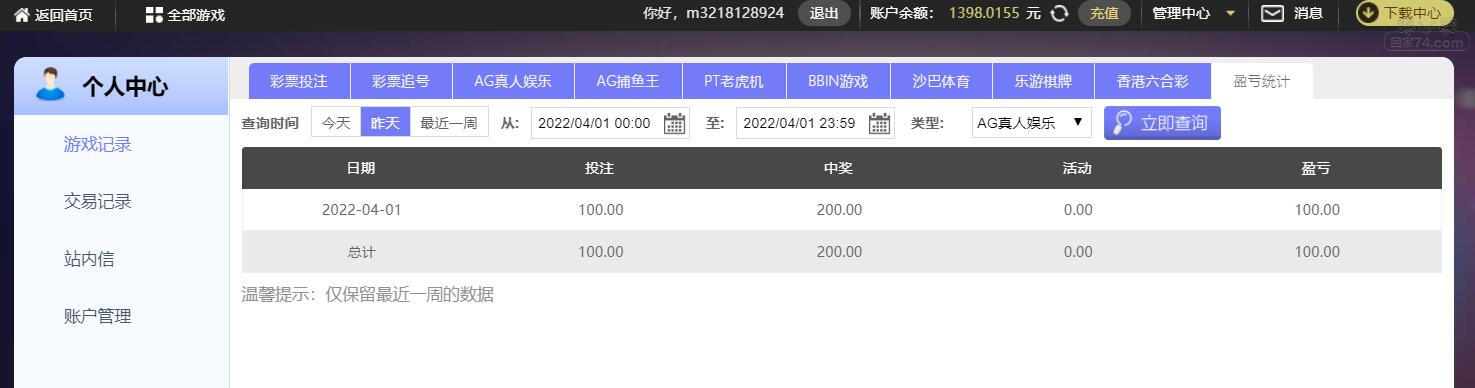The image size is (1475, 388).
Task: Click the 退出 logout button
Action: tap(824, 13)
